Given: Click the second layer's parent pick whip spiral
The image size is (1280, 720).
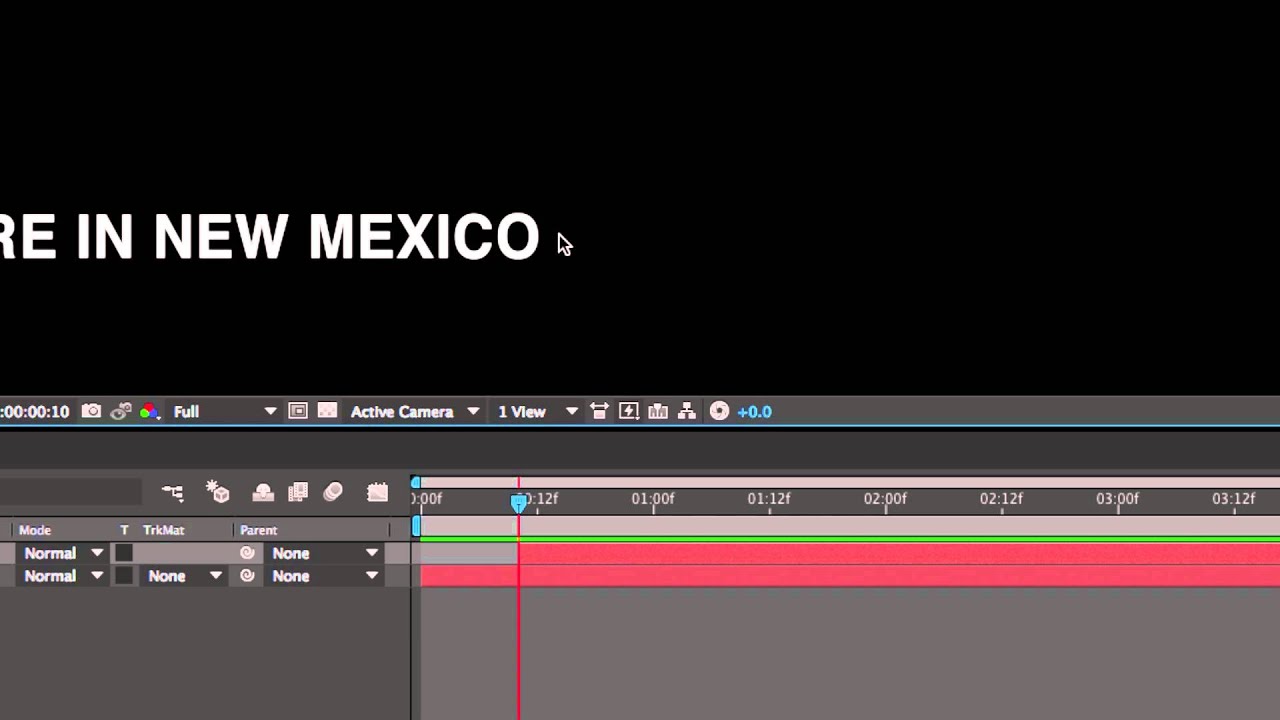Looking at the screenshot, I should (247, 576).
